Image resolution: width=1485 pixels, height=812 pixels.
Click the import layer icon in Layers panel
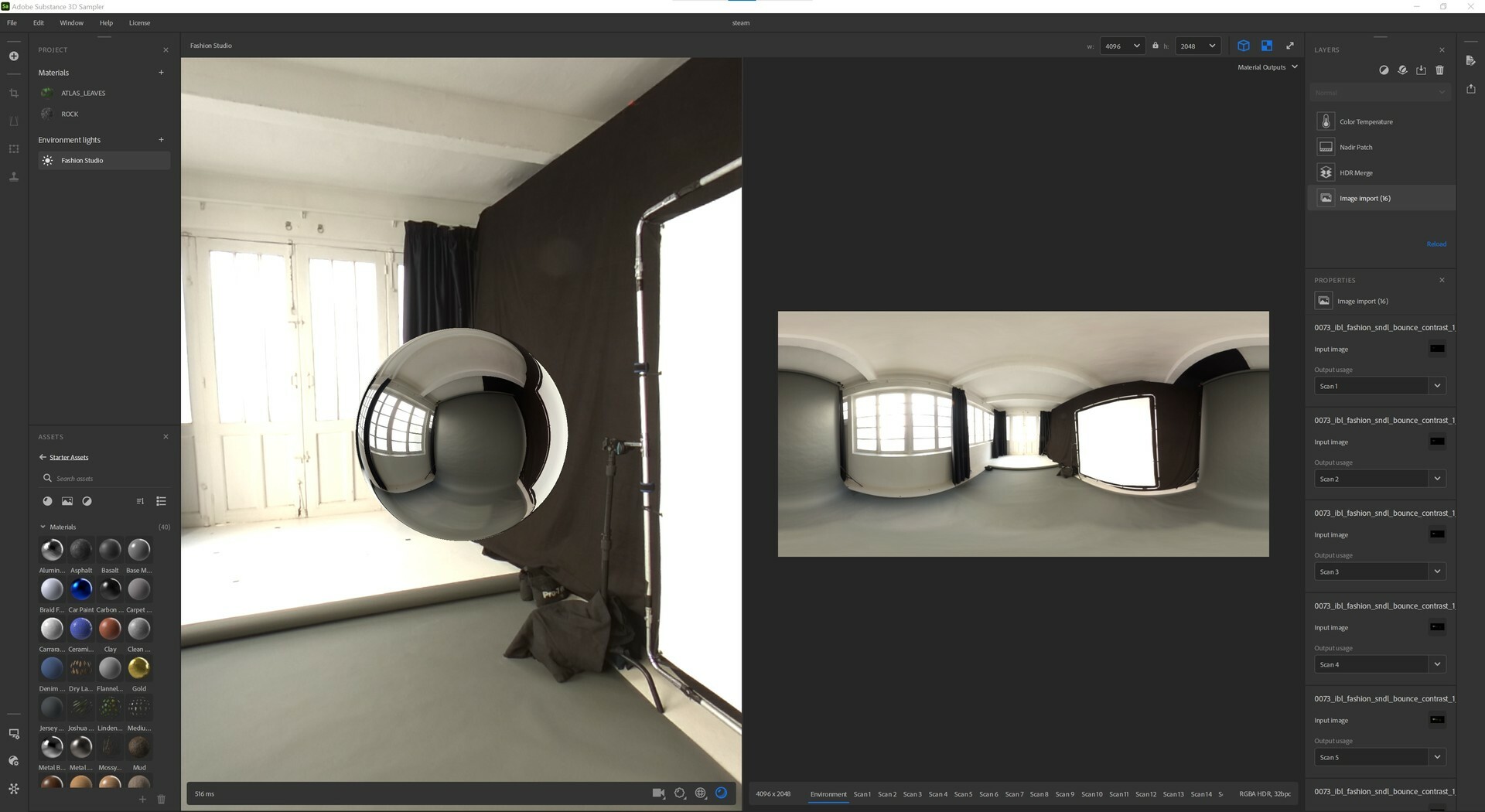[x=1421, y=70]
